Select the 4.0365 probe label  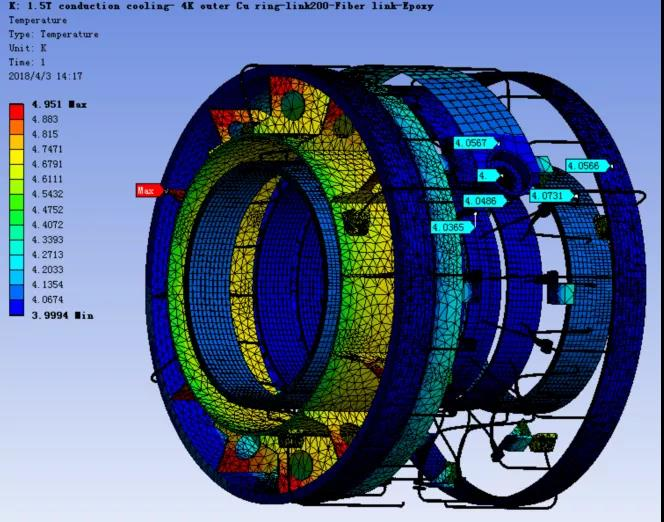click(452, 227)
